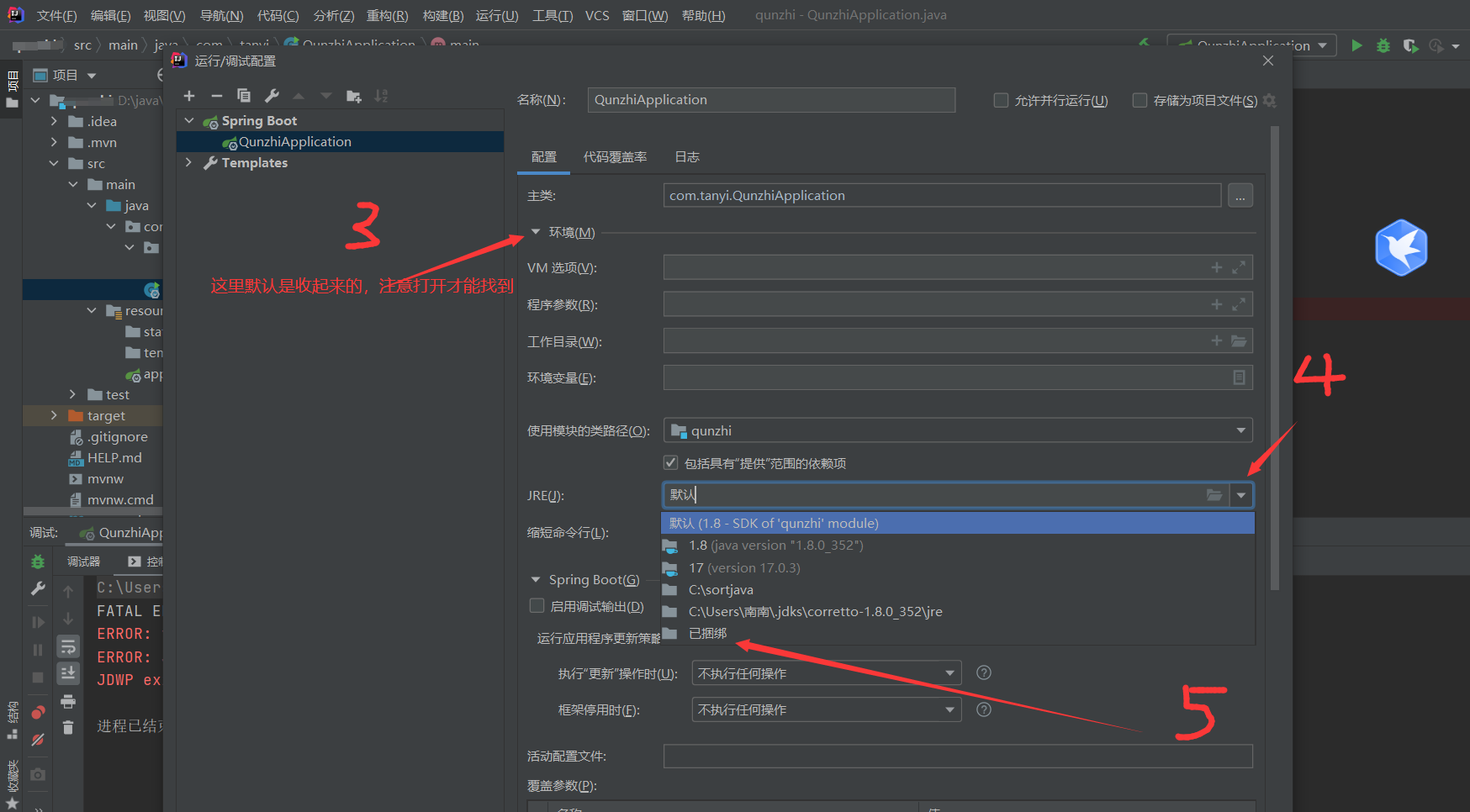The image size is (1470, 812).
Task: Click the print icon in debug panel
Action: pos(68,701)
